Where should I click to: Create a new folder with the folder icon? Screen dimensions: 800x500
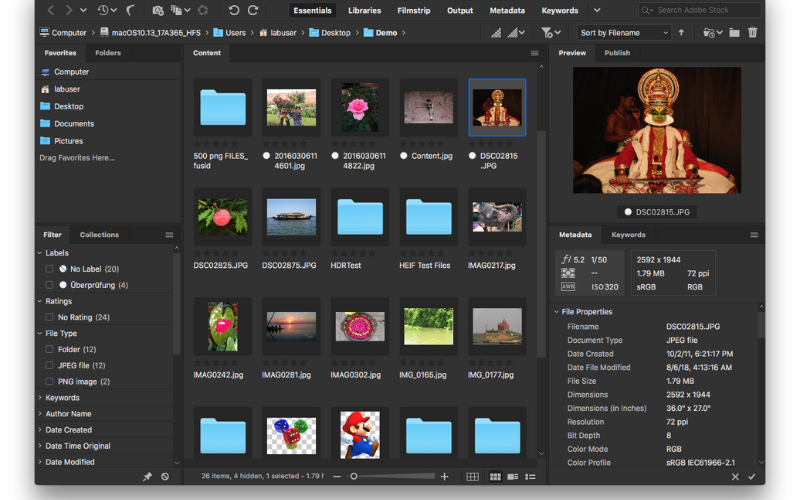(734, 32)
